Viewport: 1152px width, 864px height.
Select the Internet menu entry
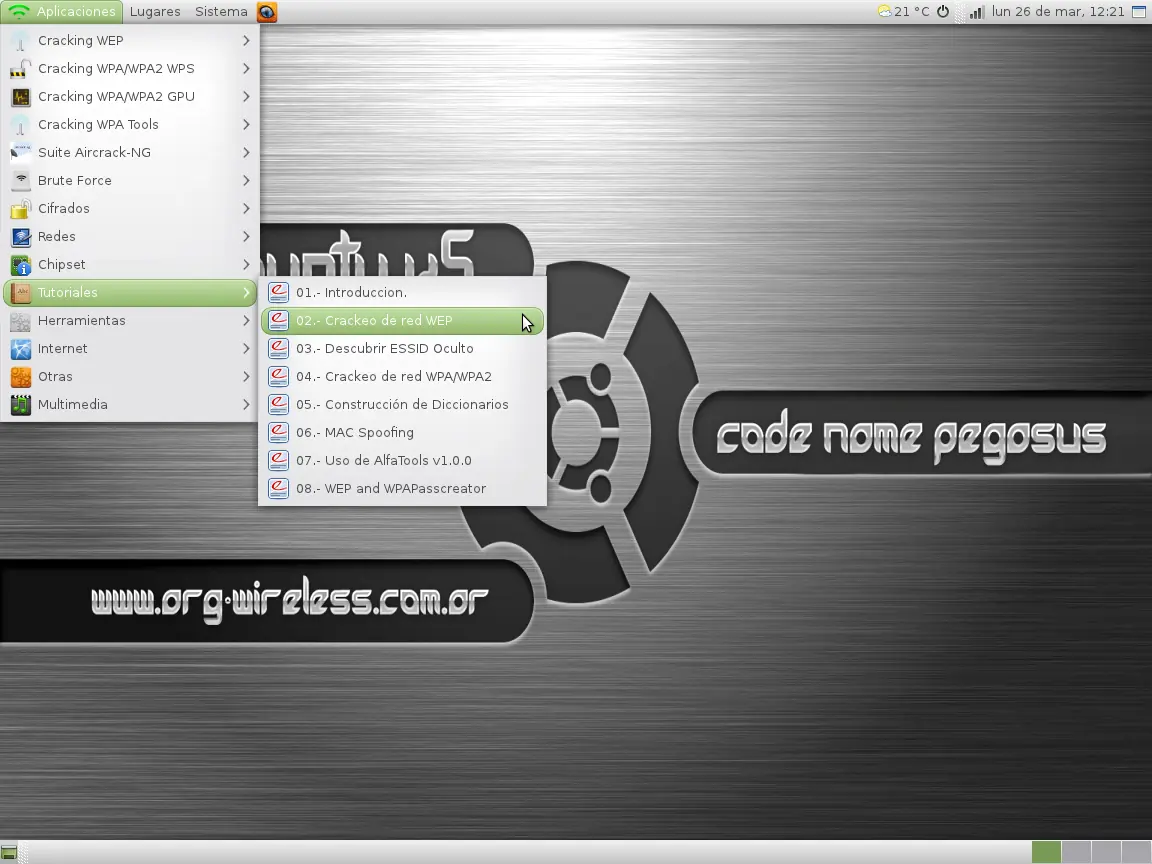pos(130,348)
